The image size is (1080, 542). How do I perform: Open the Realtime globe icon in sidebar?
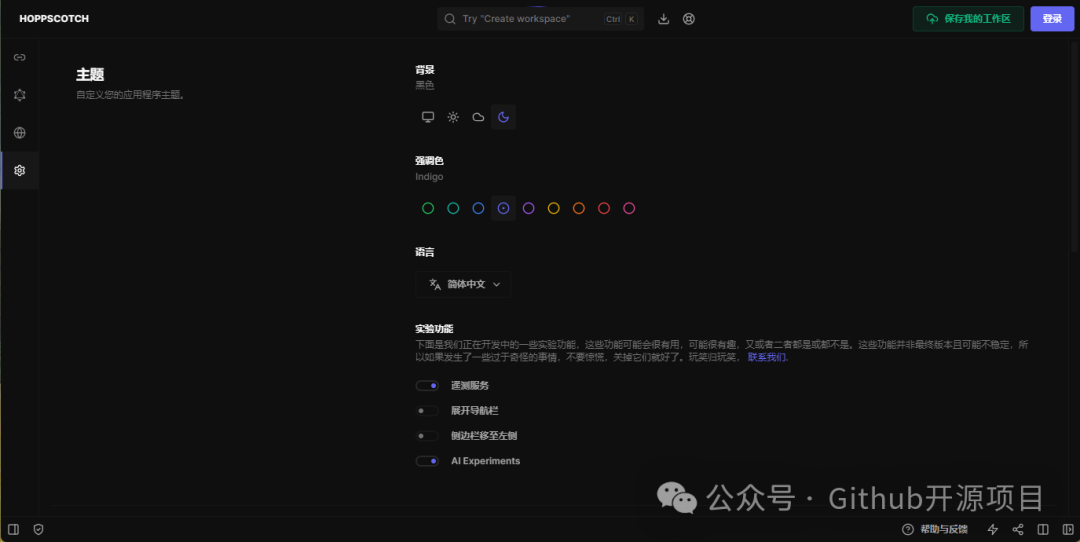coord(19,133)
